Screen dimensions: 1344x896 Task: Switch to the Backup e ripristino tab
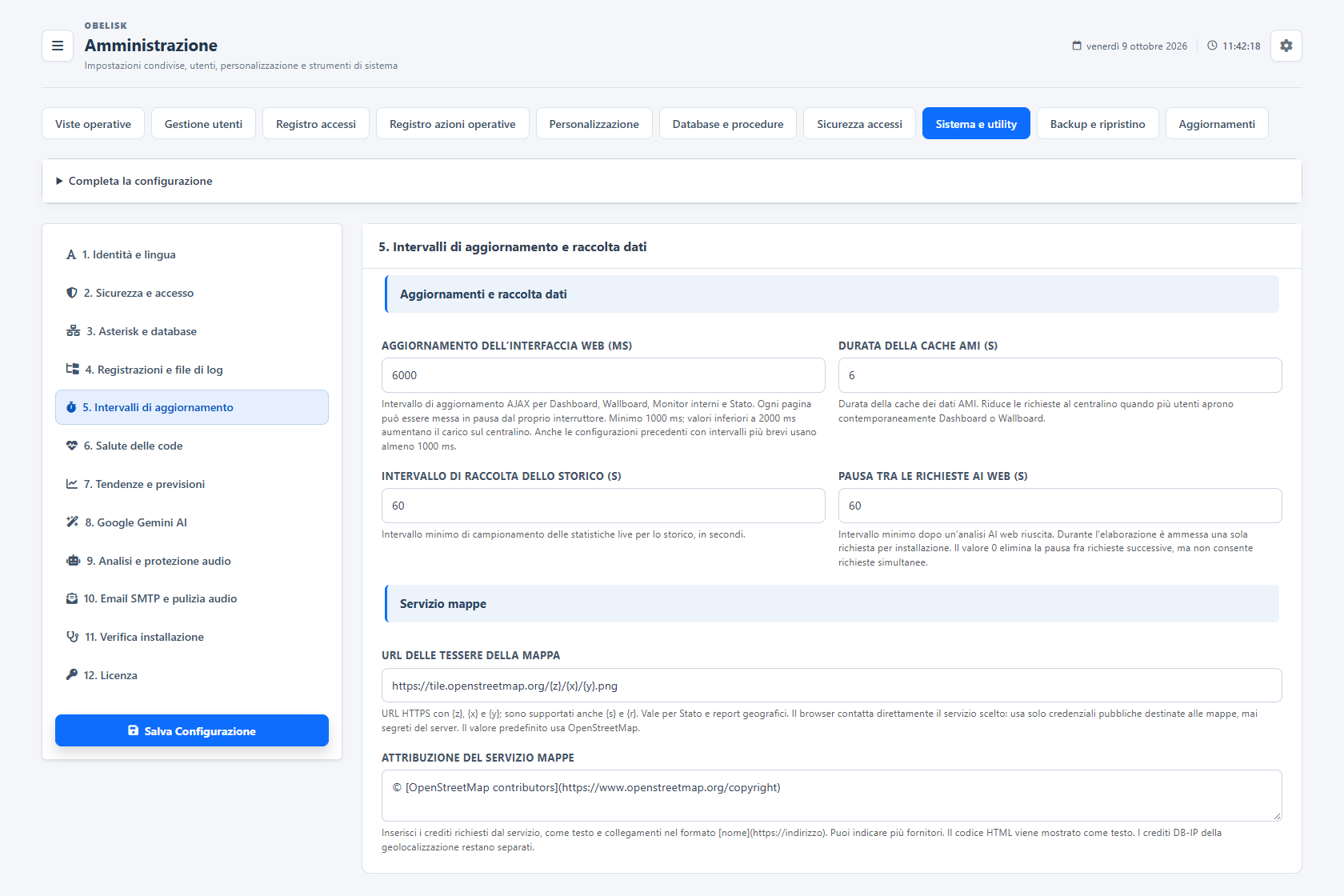pyautogui.click(x=1098, y=124)
